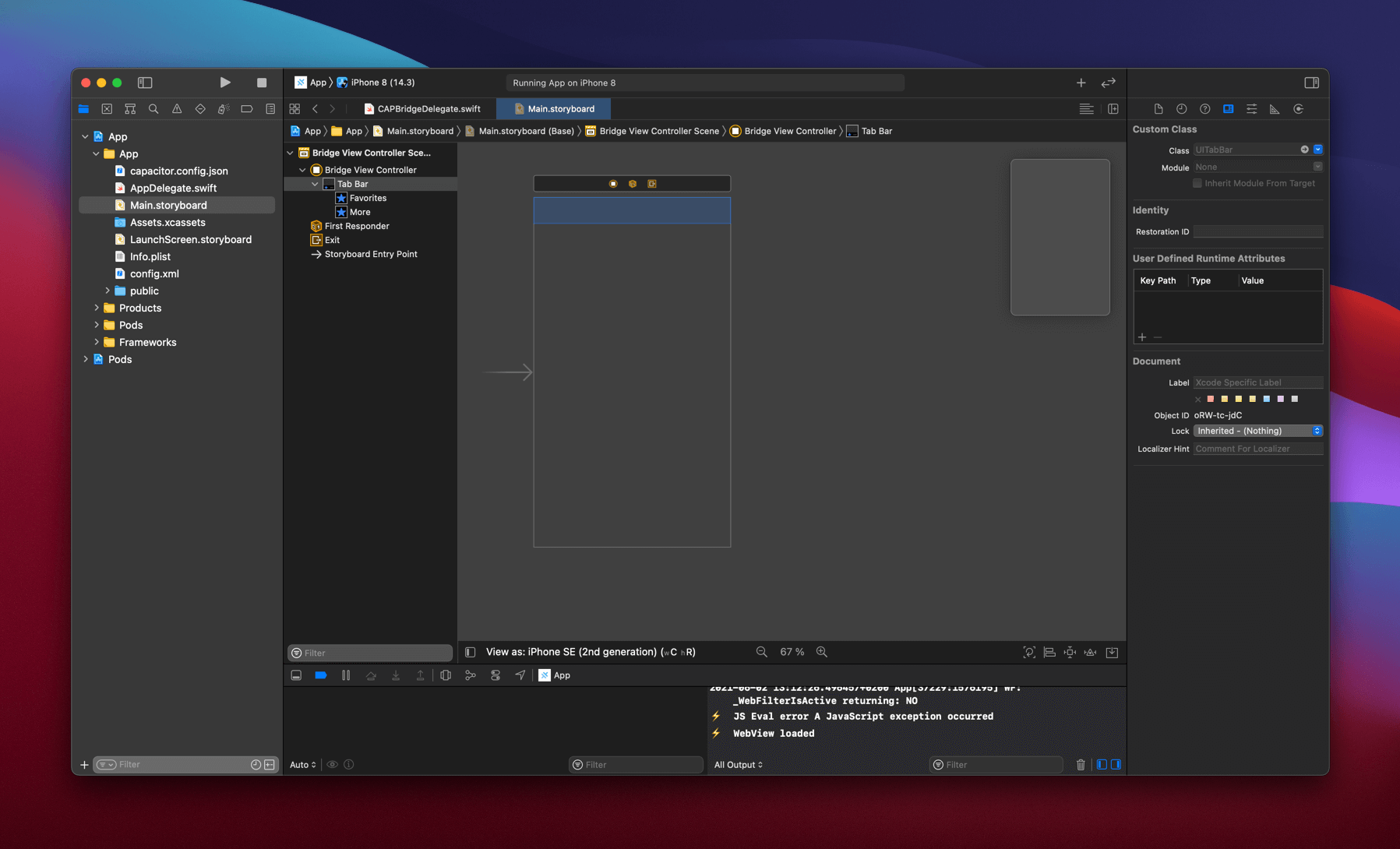This screenshot has width=1400, height=849.
Task: Show the Quick Help inspector
Action: click(x=1205, y=109)
